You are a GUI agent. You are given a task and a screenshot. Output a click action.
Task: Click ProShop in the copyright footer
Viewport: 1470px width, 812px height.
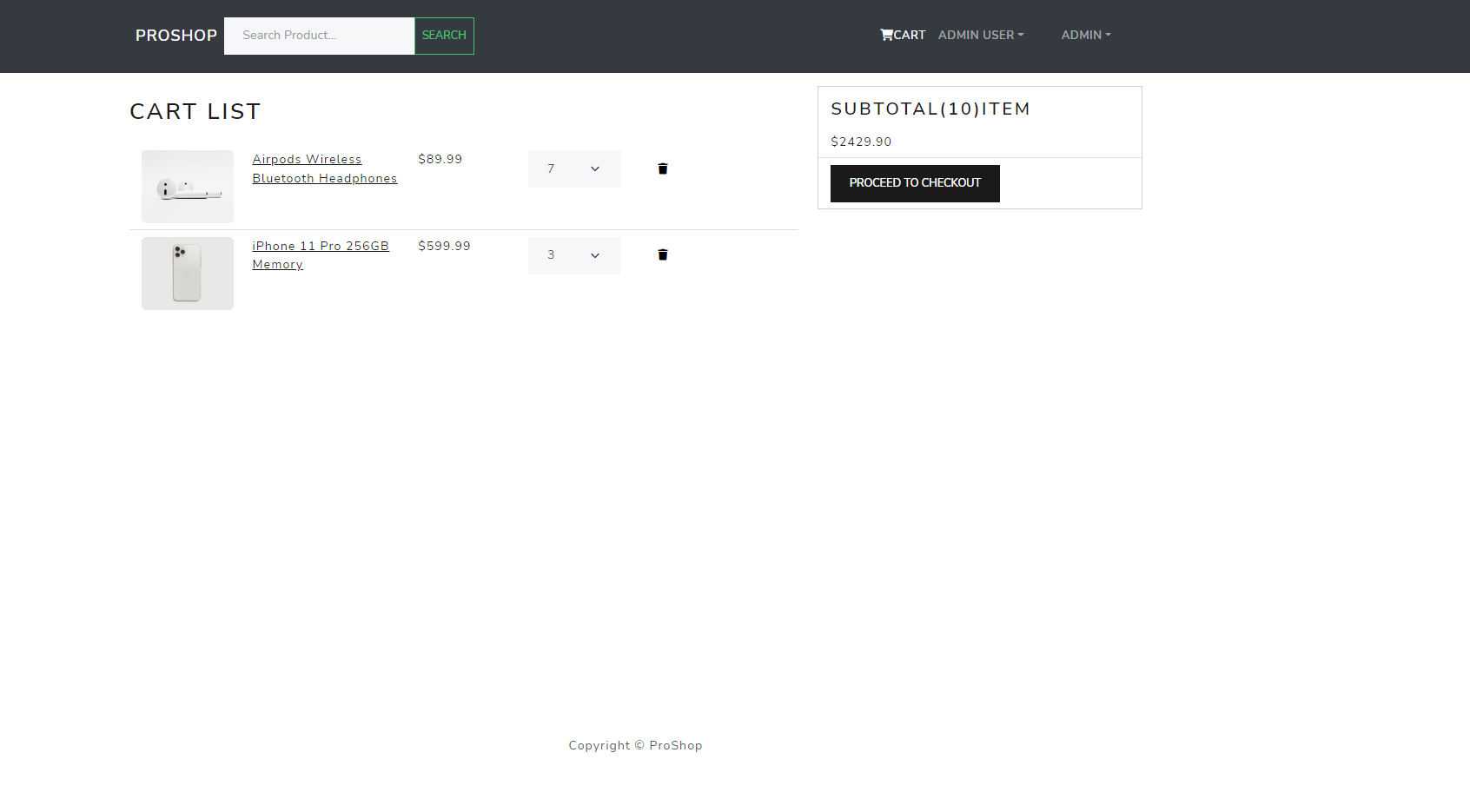pos(675,745)
